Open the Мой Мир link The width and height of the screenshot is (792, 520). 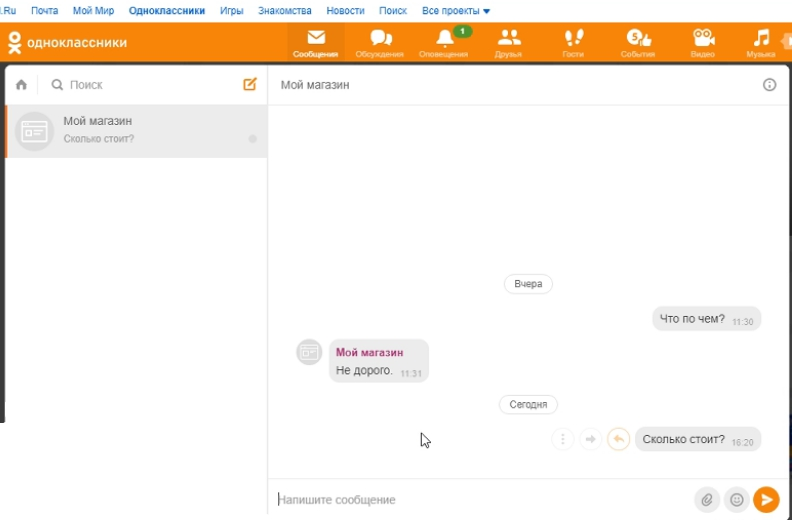(x=93, y=11)
